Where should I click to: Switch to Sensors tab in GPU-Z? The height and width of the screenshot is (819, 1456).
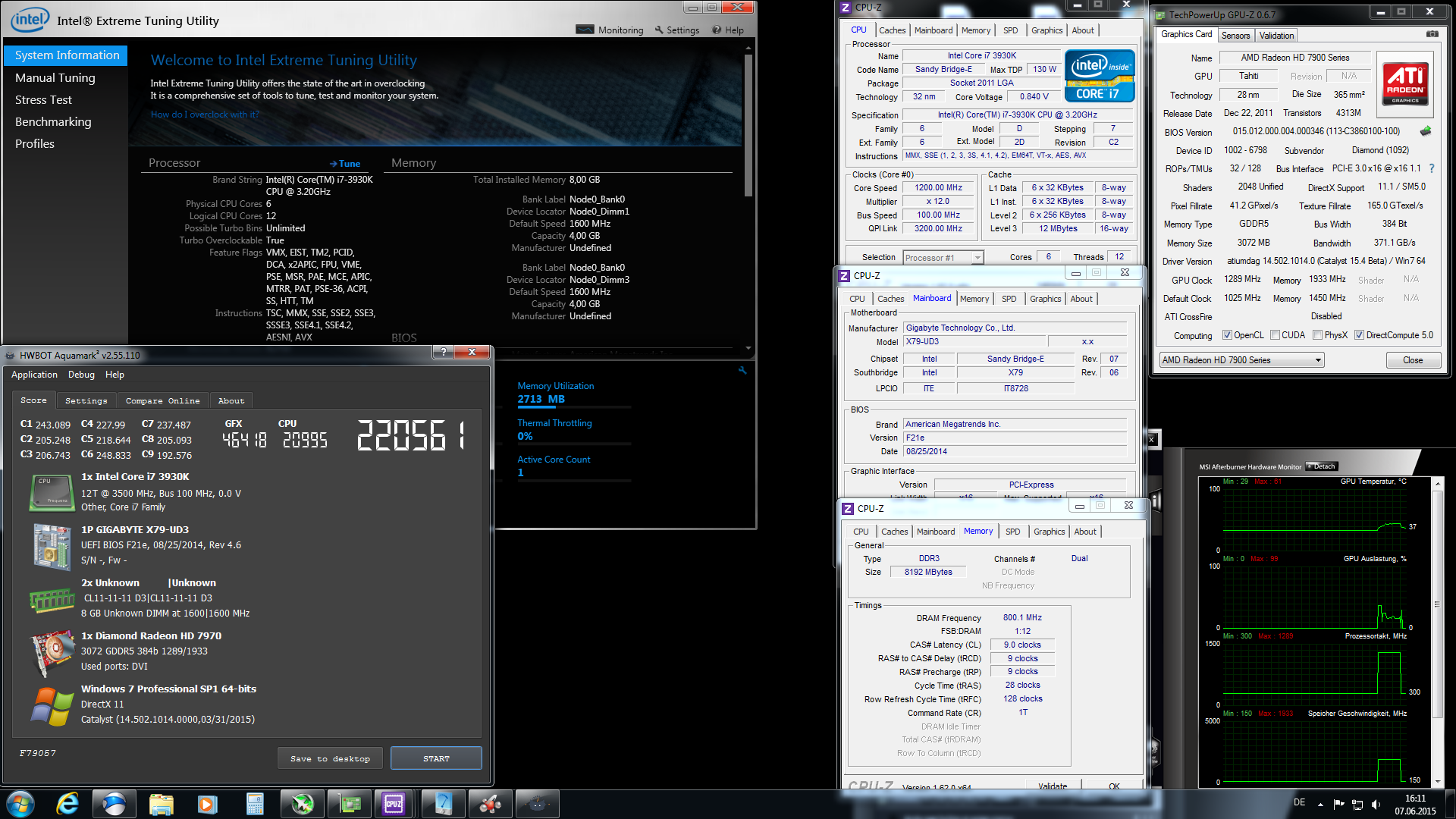coord(1235,36)
